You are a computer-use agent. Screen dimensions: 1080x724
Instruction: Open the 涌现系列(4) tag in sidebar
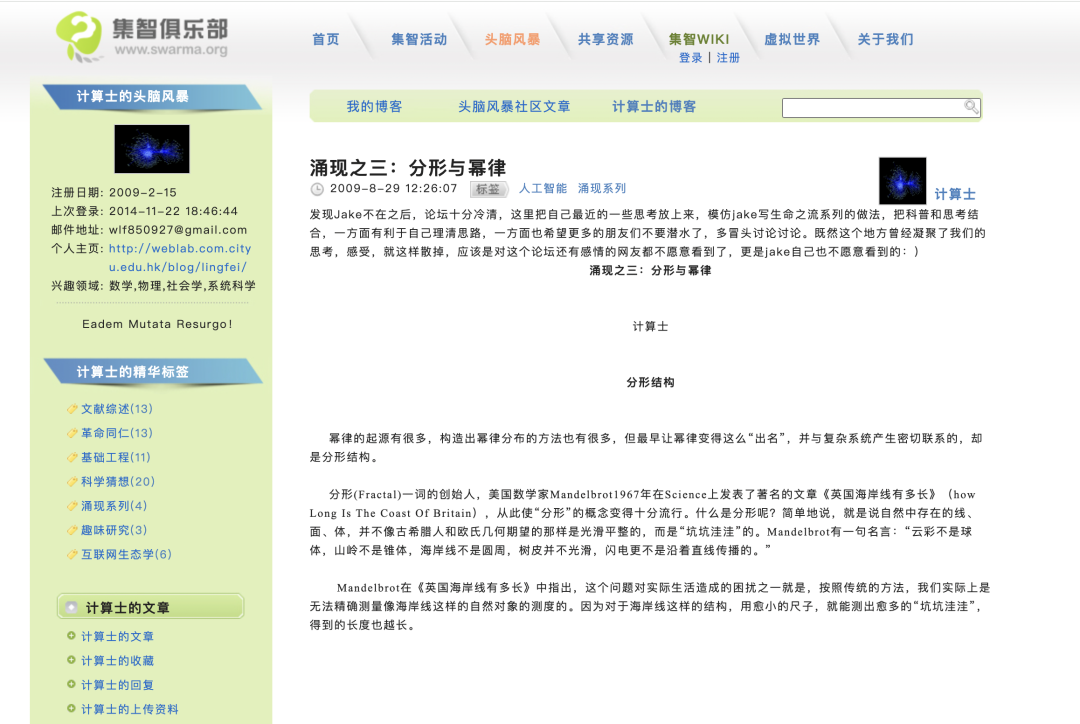[114, 506]
